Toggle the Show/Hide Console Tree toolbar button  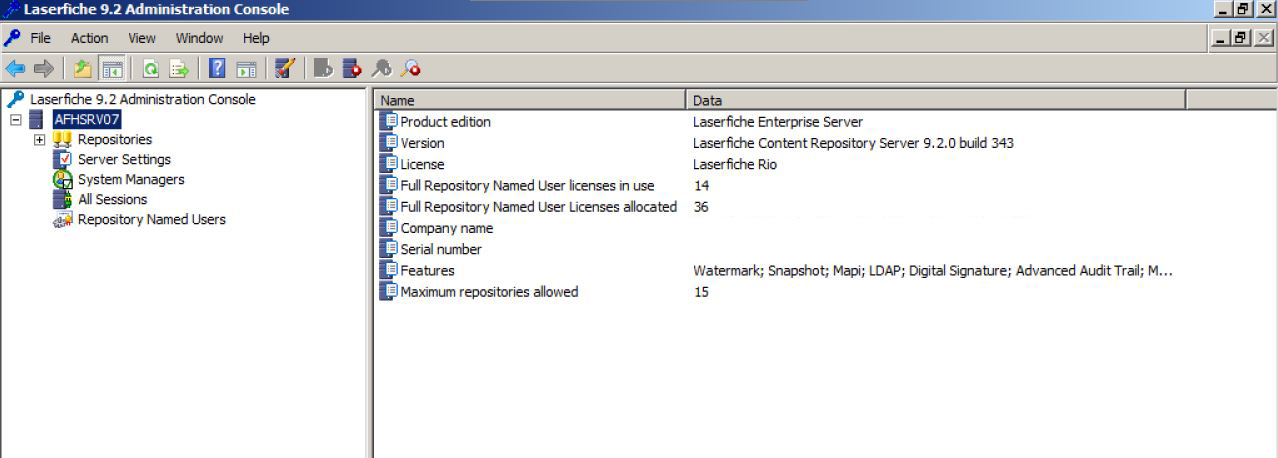point(112,68)
